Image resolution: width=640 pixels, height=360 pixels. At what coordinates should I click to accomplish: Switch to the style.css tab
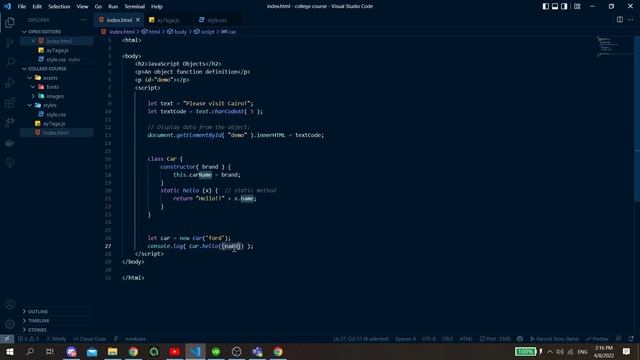pos(217,20)
